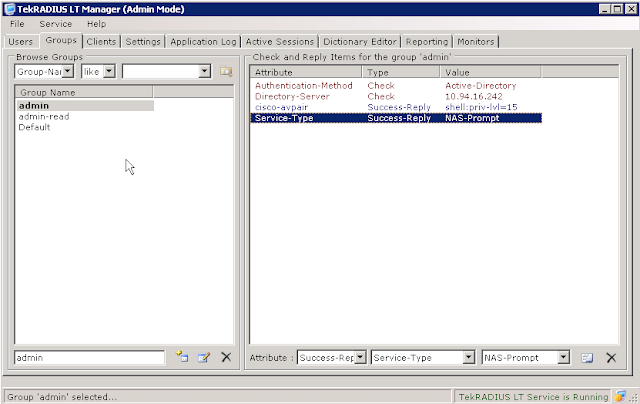Image resolution: width=640 pixels, height=404 pixels.
Task: Click the TekRADIUS title bar app icon
Action: (x=9, y=9)
